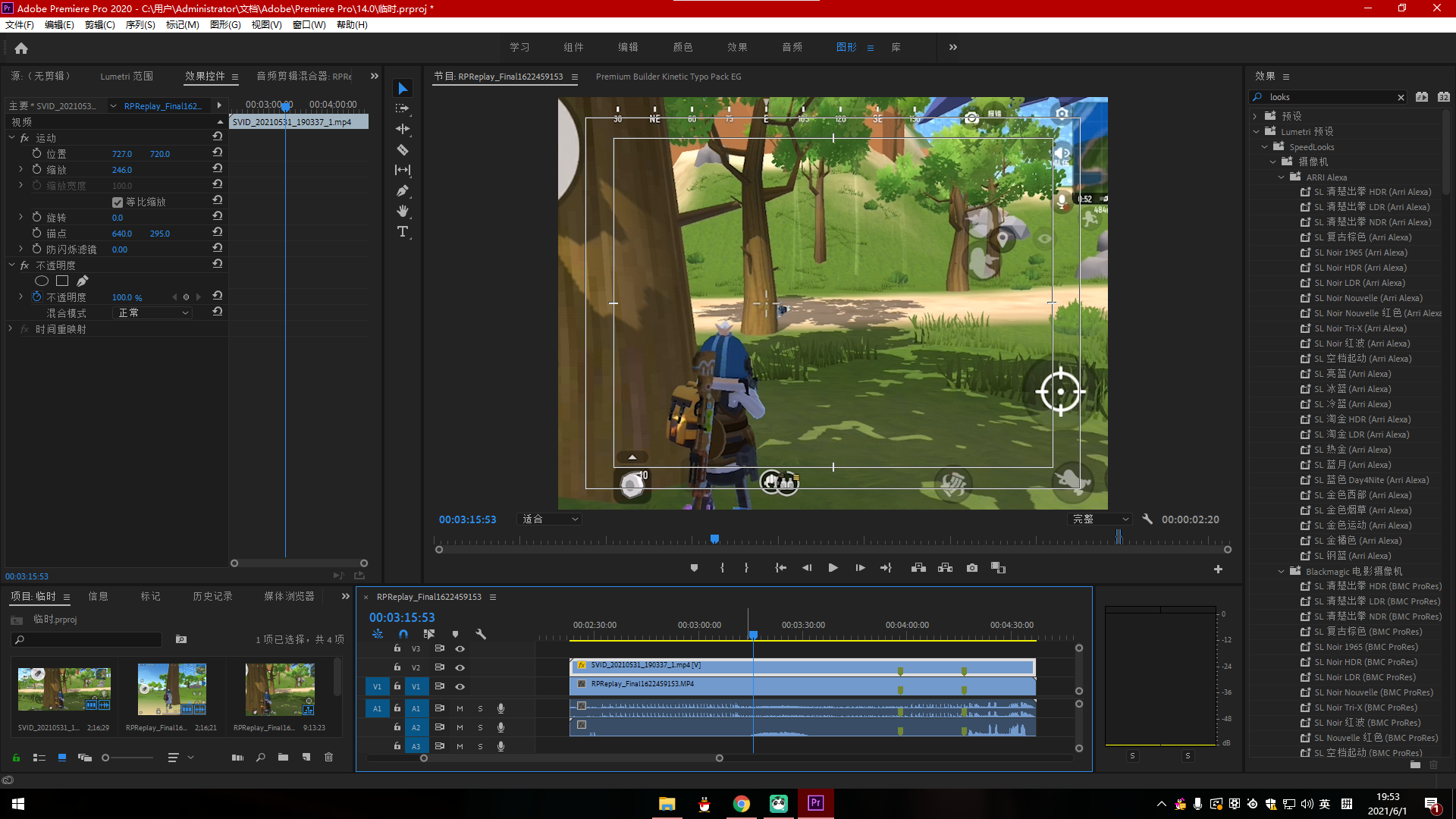Collapse Blackmagic 电影摄像机 folder
The width and height of the screenshot is (1456, 819).
[x=1282, y=572]
